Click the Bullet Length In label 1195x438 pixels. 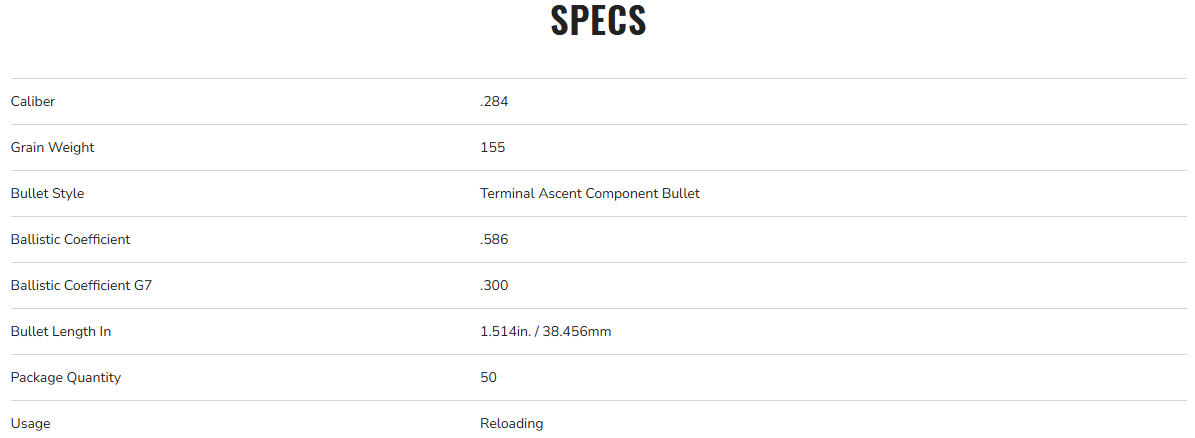coord(60,331)
